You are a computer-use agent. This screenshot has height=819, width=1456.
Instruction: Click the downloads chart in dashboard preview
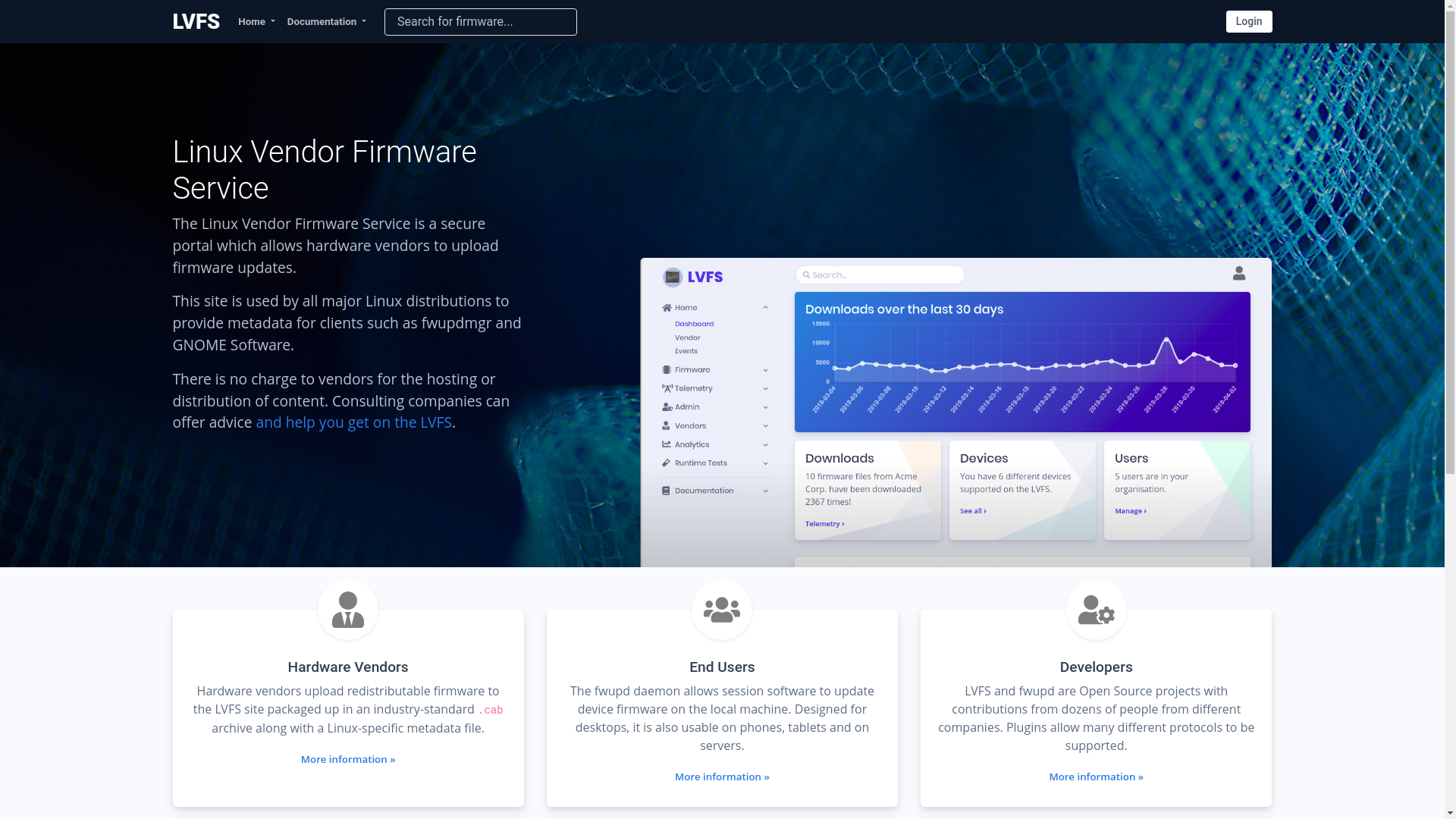[x=1022, y=362]
